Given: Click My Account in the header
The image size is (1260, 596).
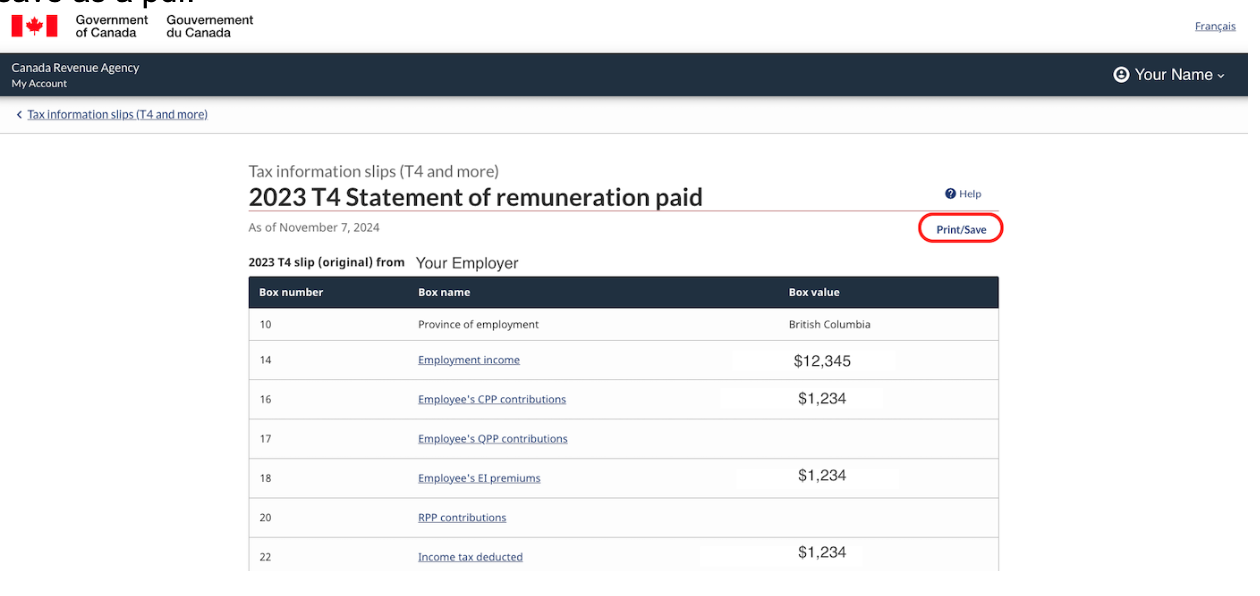Looking at the screenshot, I should click(x=39, y=84).
